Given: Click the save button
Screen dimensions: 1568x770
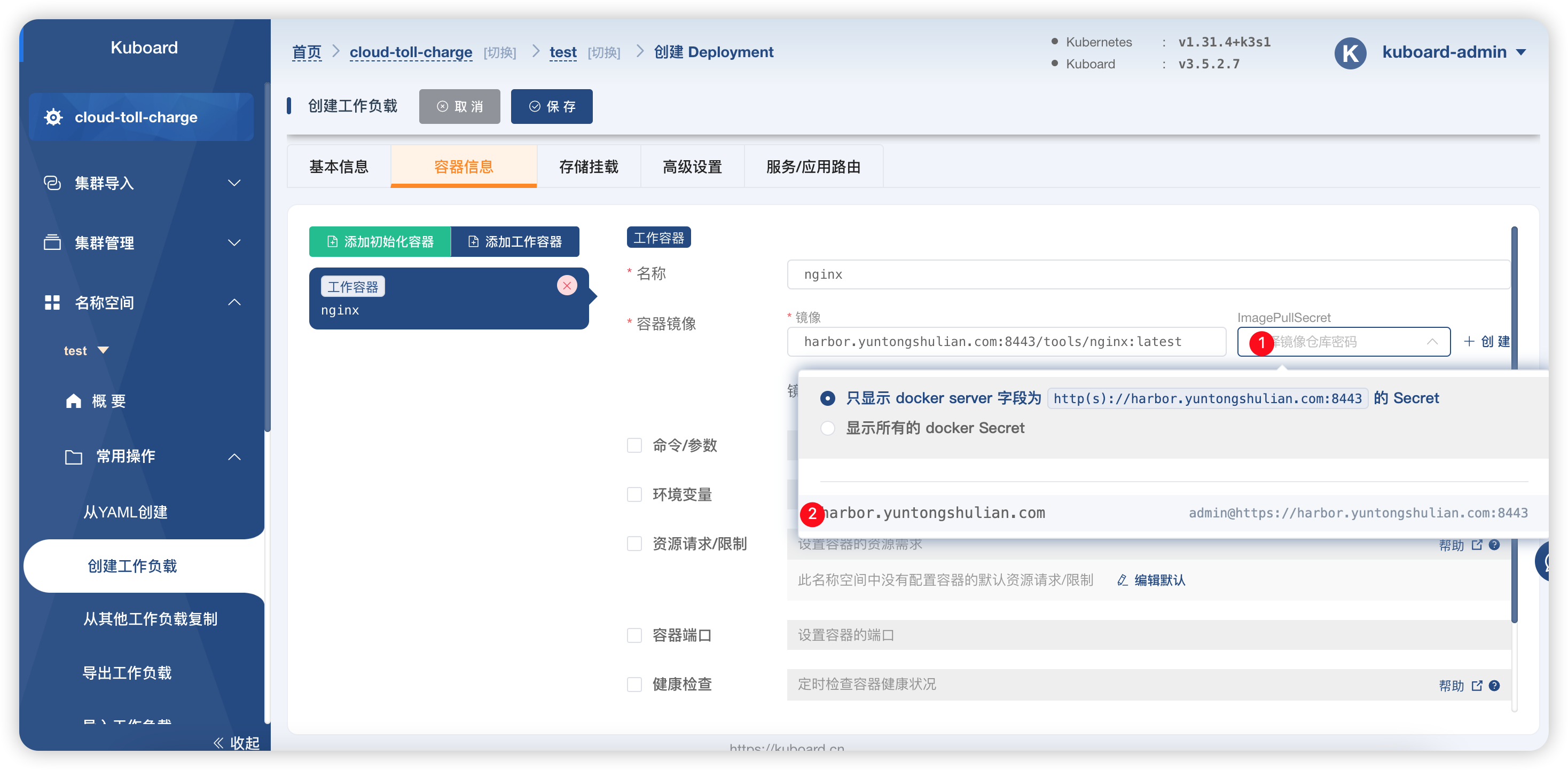Looking at the screenshot, I should click(552, 106).
